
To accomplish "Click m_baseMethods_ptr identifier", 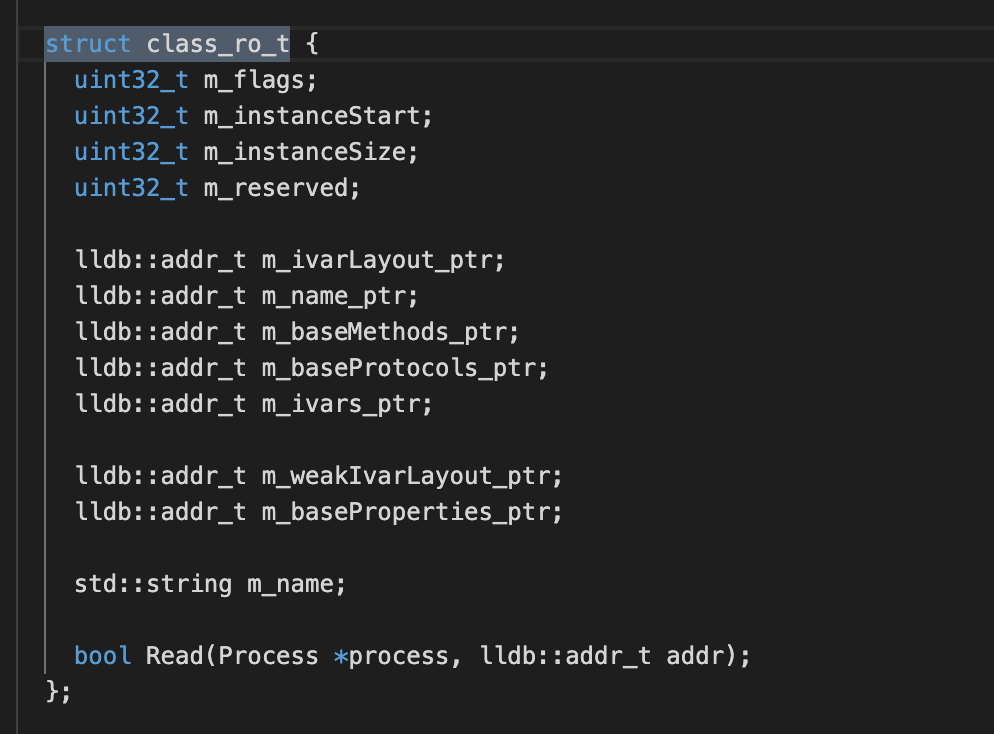I will click(383, 332).
